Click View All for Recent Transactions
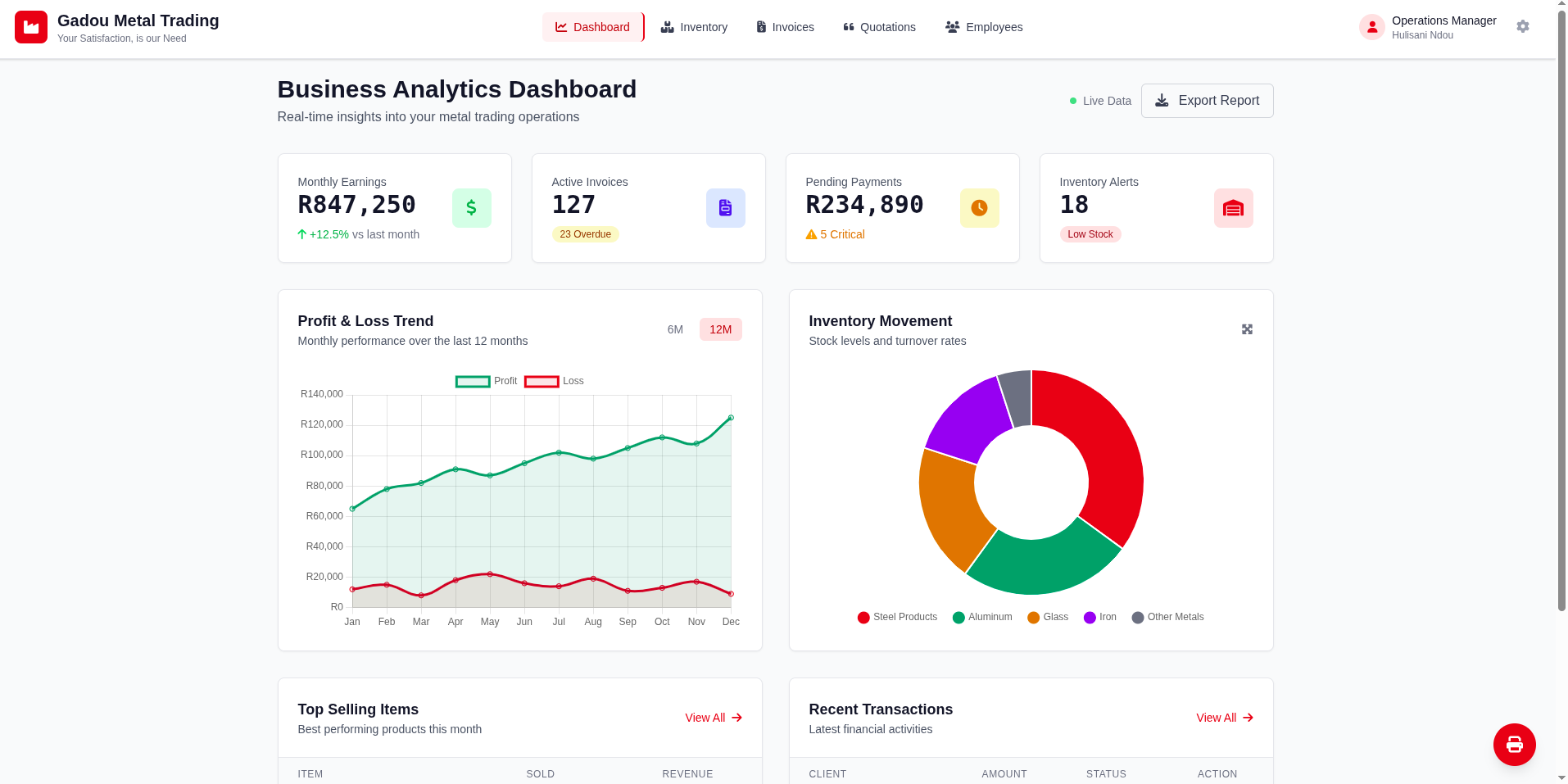The width and height of the screenshot is (1568, 784). click(1223, 718)
